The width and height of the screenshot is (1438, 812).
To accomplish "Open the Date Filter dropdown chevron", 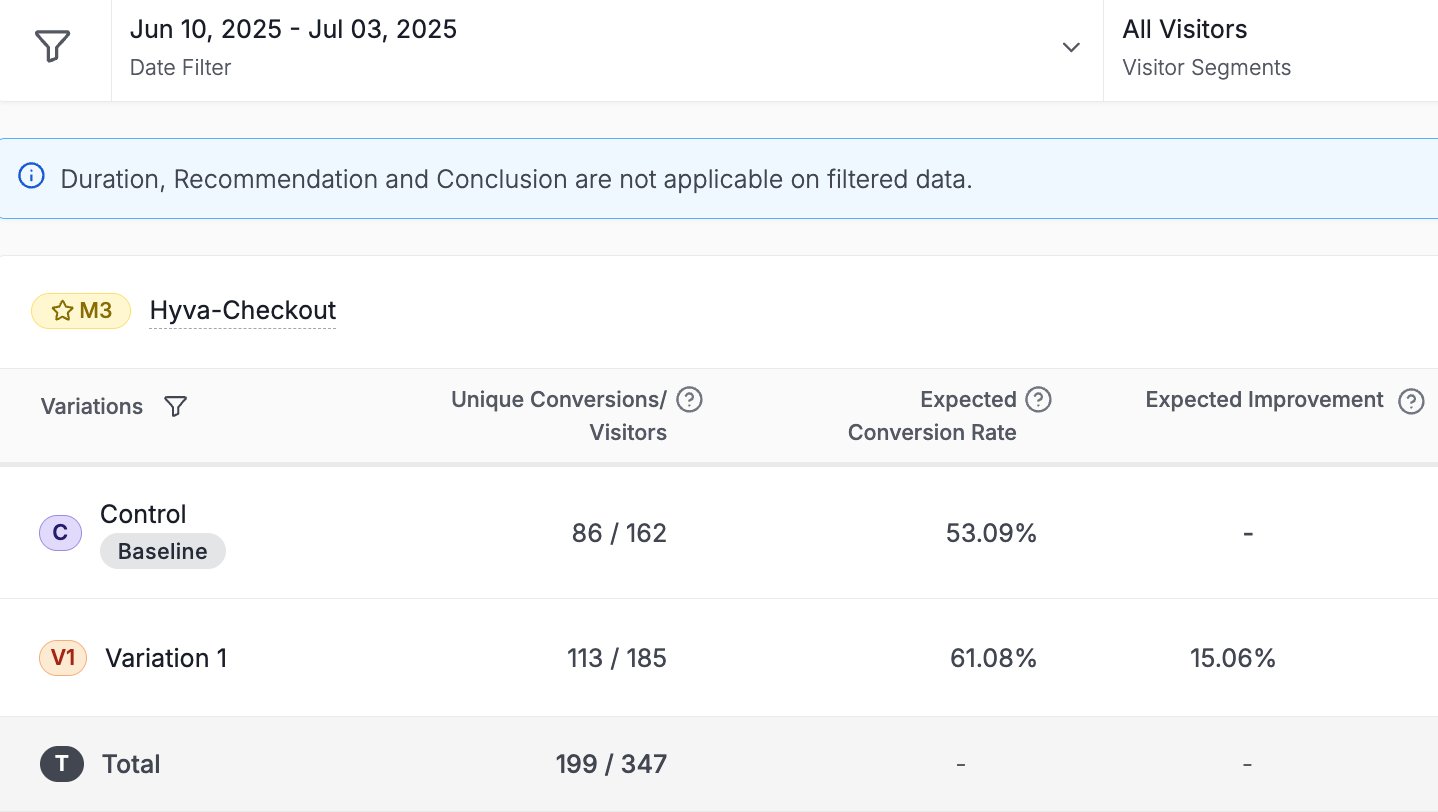I will point(1071,48).
